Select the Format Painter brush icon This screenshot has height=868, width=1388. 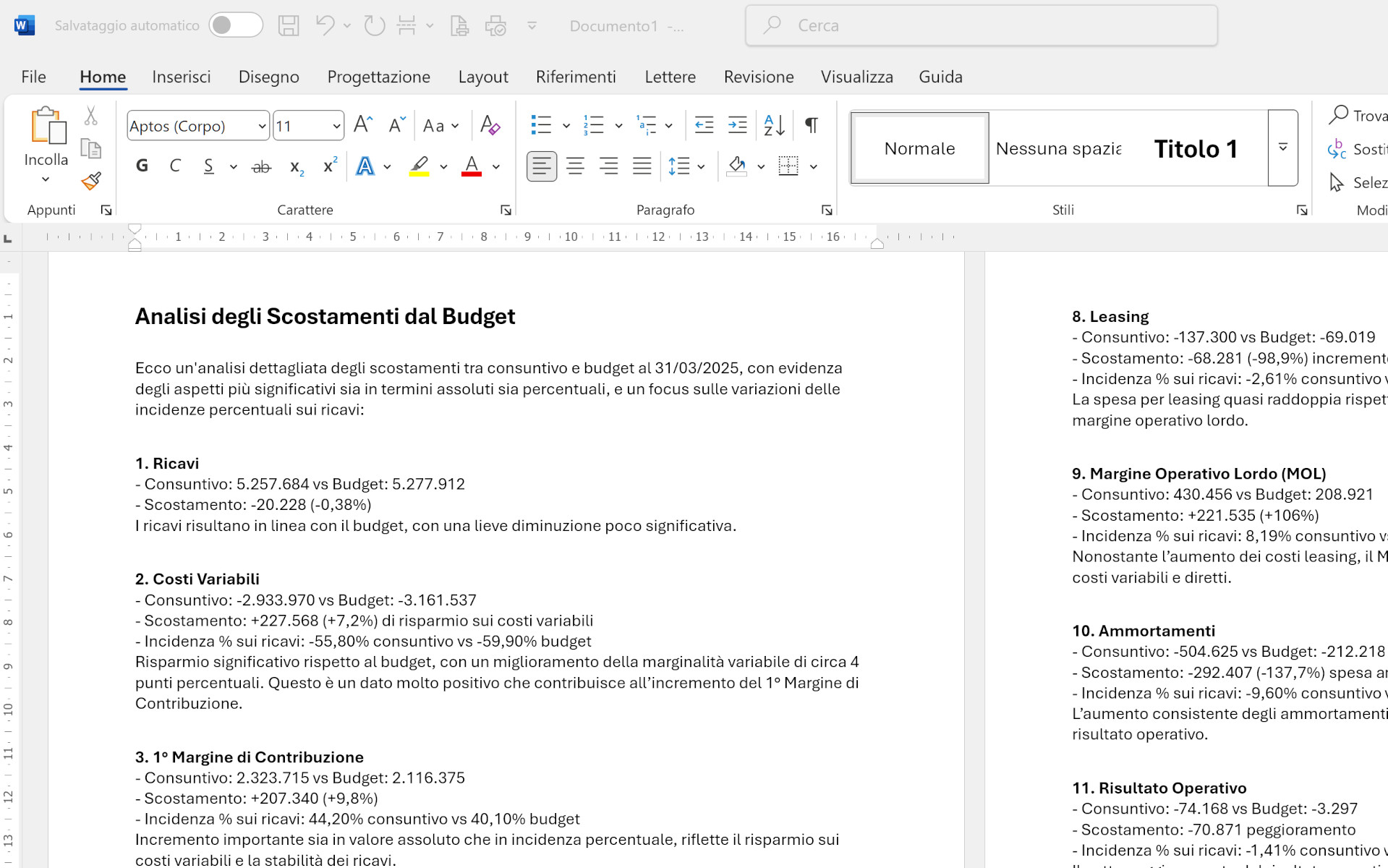91,181
